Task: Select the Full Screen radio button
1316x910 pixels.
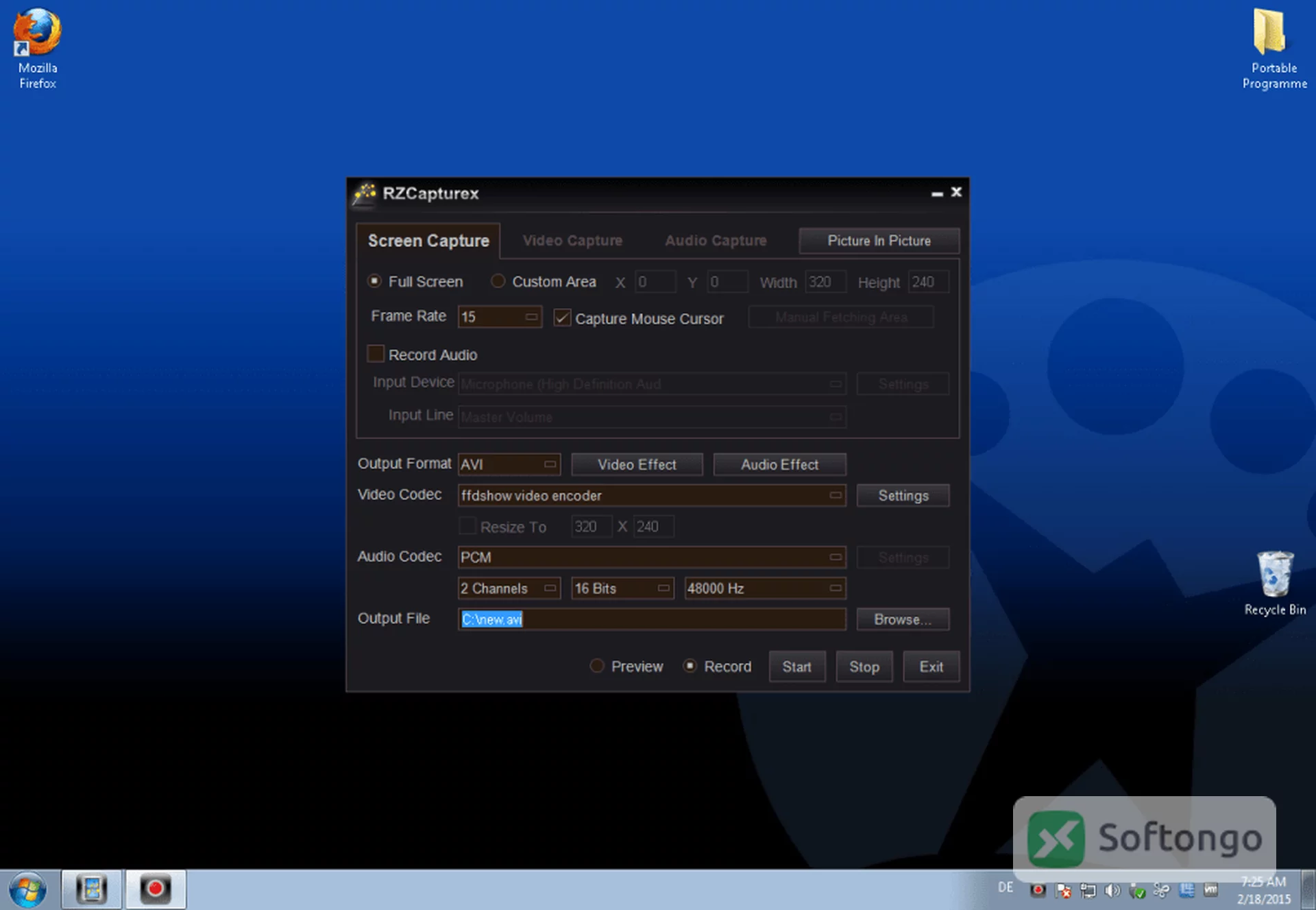Action: [x=374, y=281]
